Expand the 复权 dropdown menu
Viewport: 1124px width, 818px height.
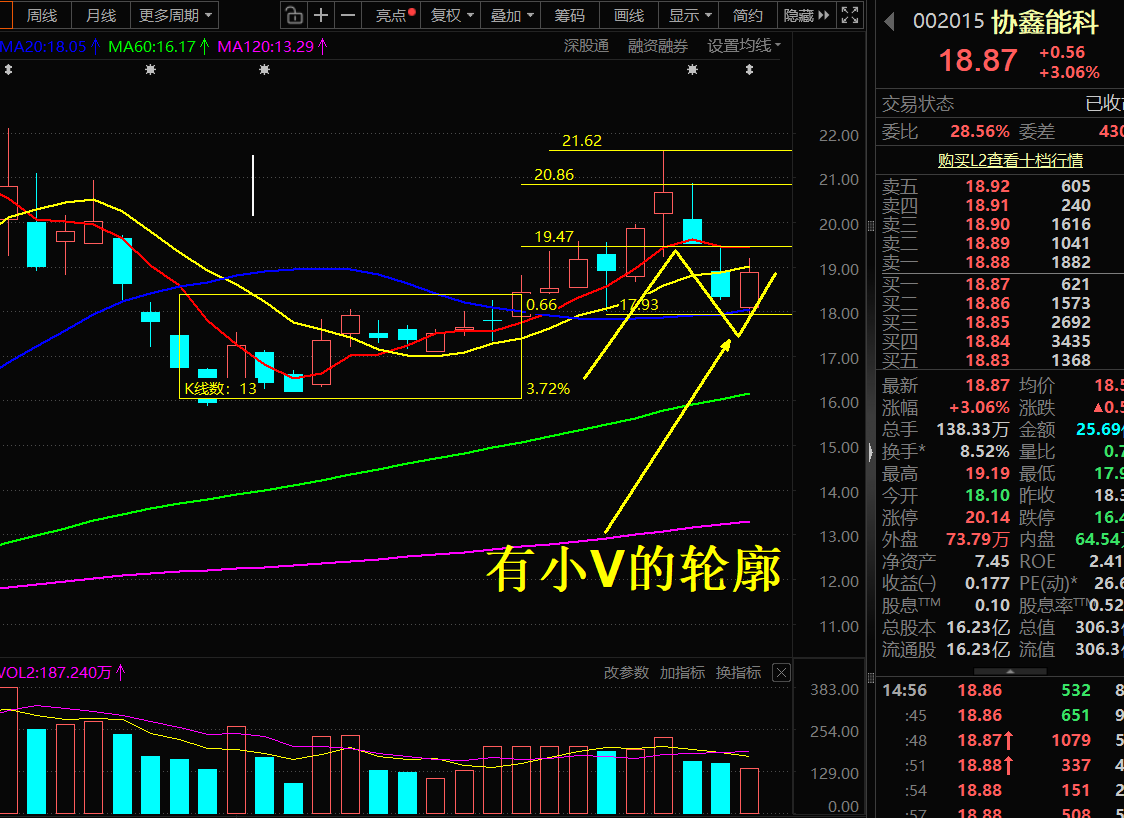(452, 15)
